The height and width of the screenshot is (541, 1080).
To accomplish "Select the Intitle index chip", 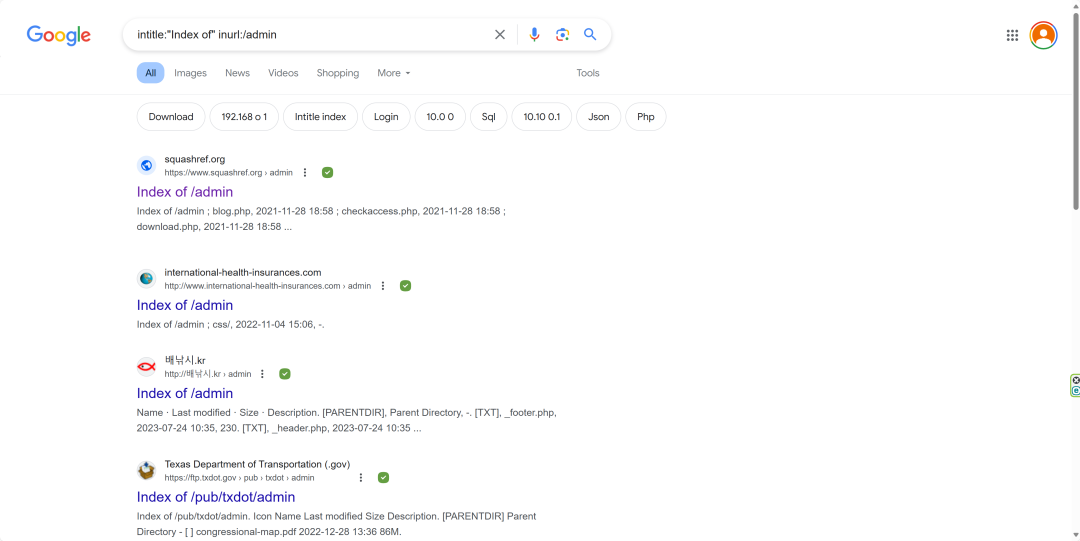I will pyautogui.click(x=320, y=116).
